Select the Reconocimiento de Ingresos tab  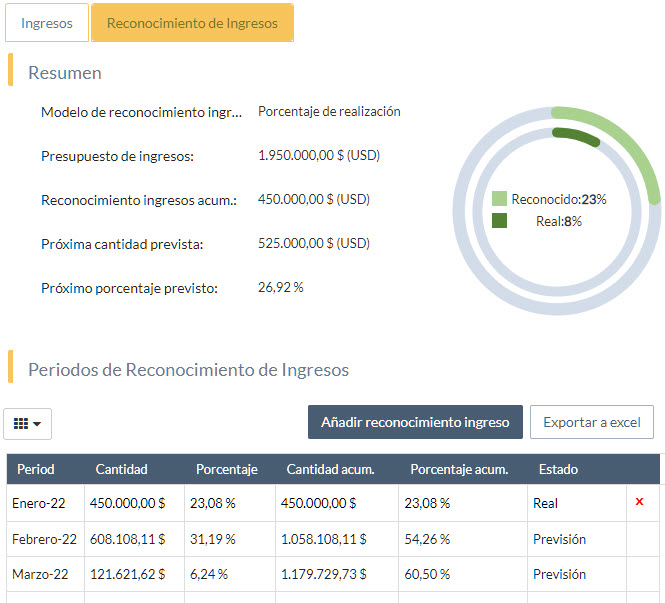point(192,23)
